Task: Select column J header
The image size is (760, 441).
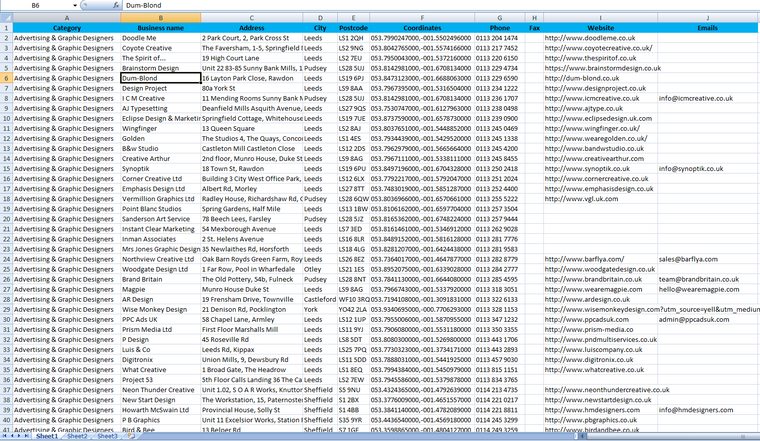Action: click(x=708, y=18)
